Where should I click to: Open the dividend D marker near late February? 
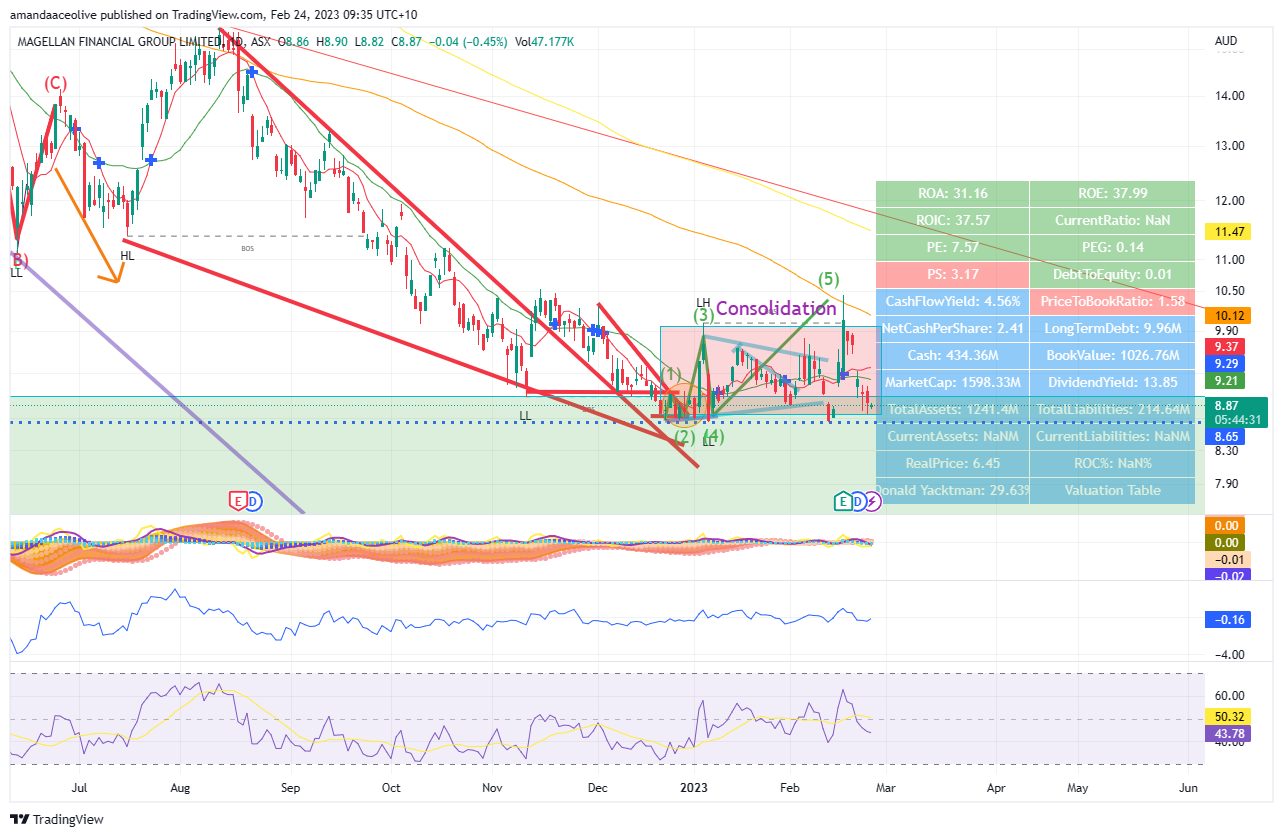(x=858, y=500)
